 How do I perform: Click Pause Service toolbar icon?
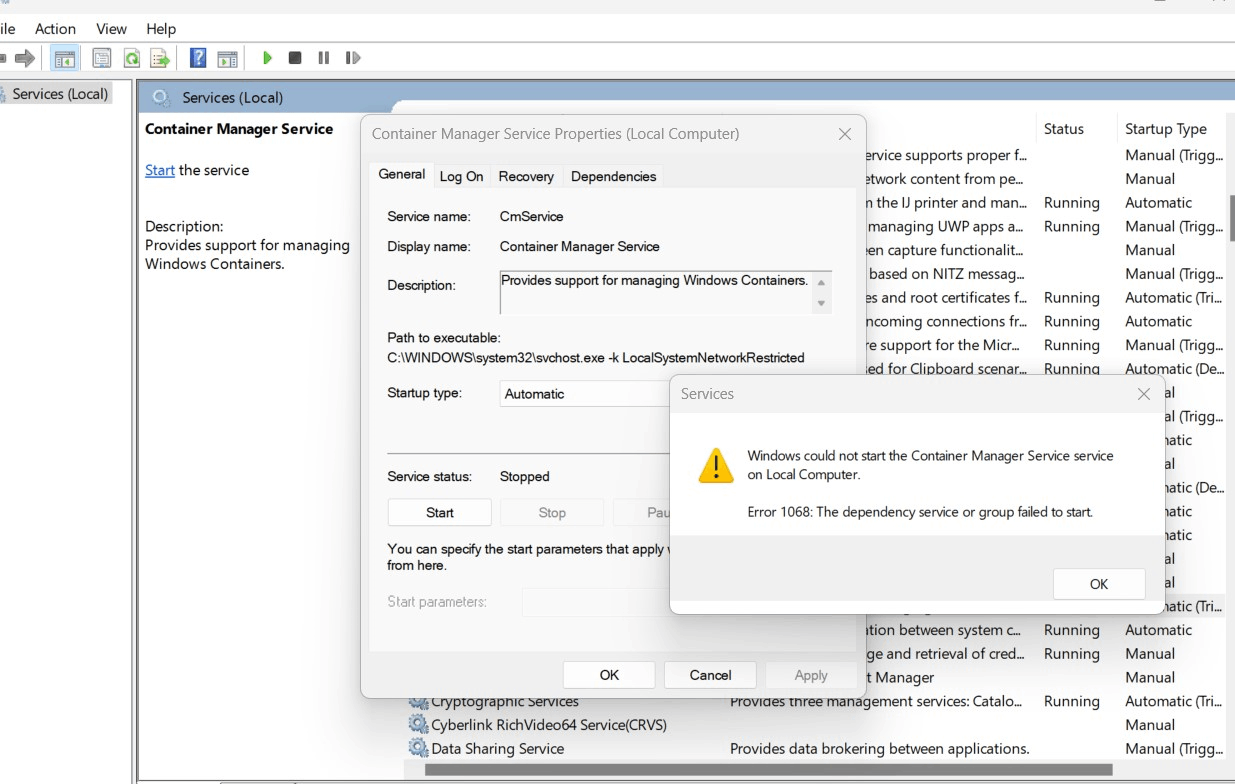click(324, 58)
